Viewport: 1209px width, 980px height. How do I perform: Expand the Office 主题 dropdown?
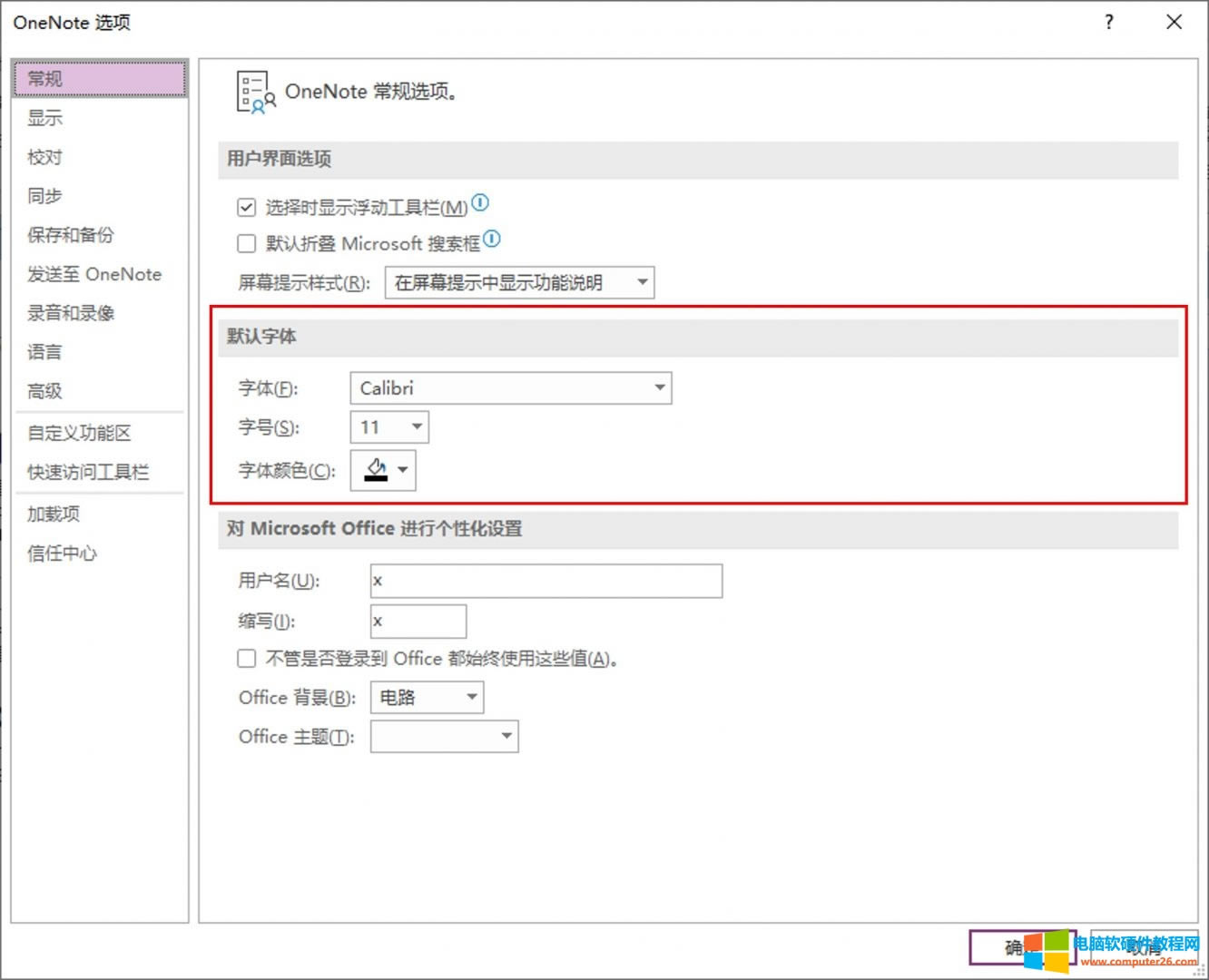(444, 736)
